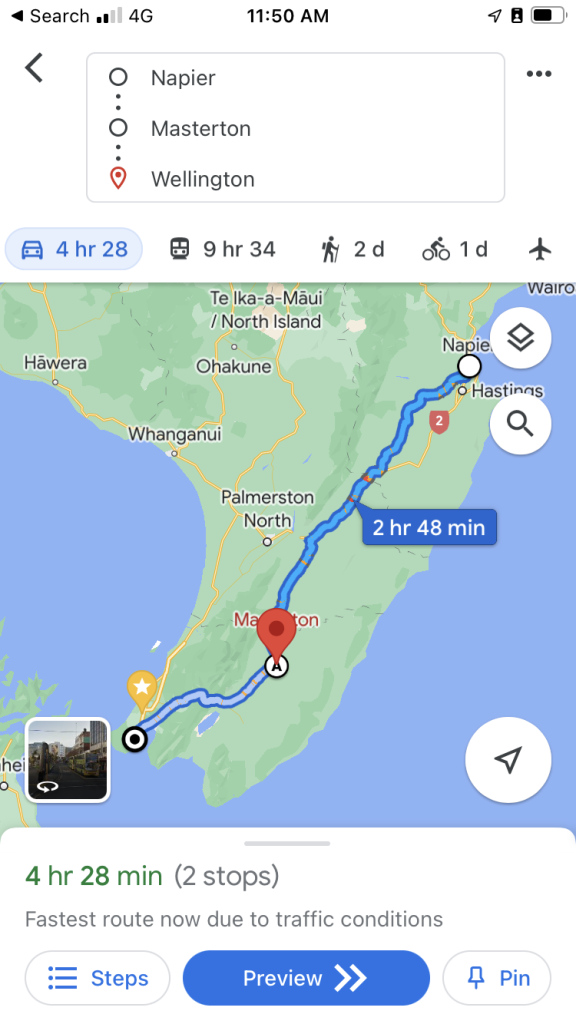The height and width of the screenshot is (1024, 576).
Task: Tap the back arrow icon
Action: point(34,68)
